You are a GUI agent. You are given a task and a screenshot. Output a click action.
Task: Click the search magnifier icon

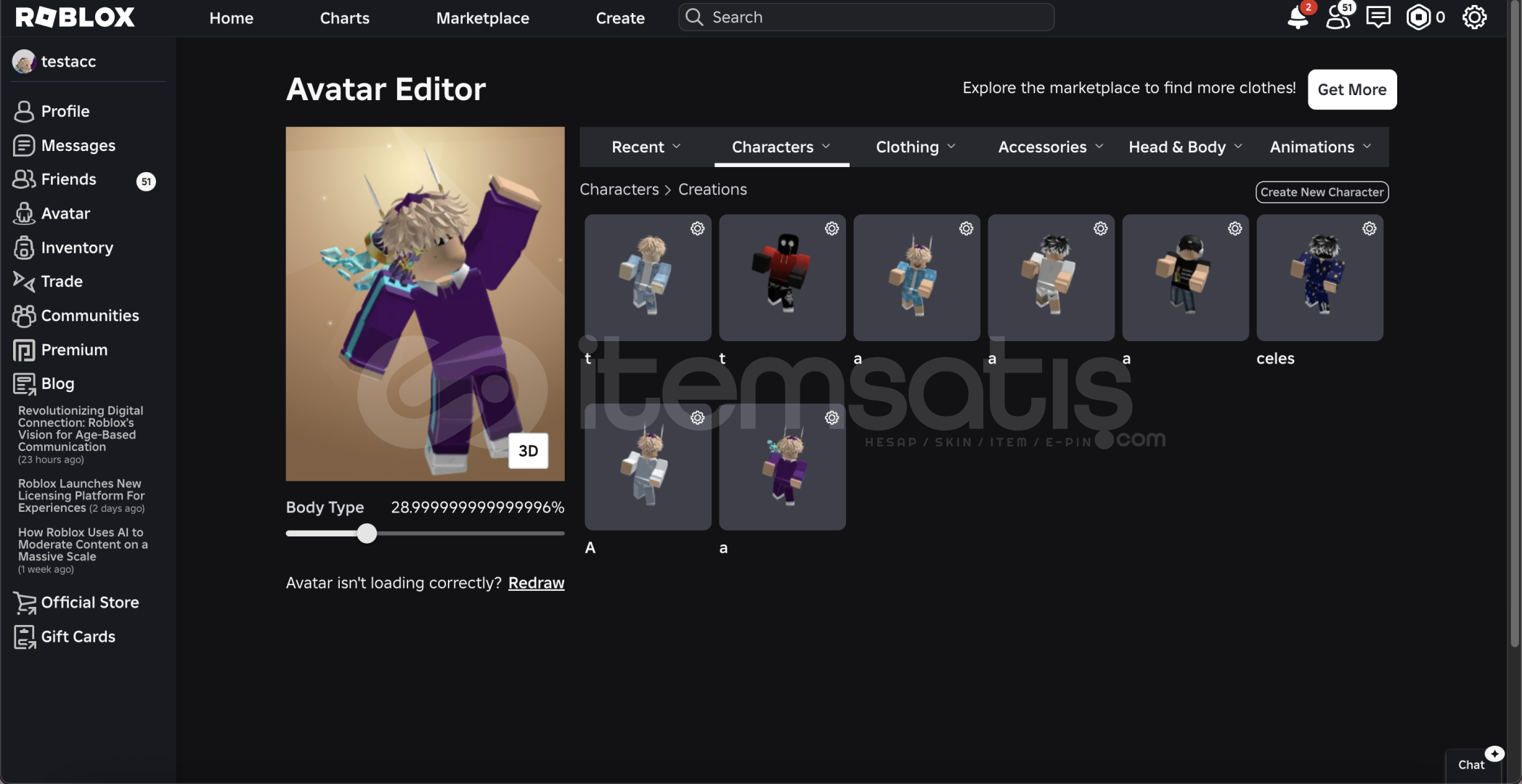pos(694,17)
